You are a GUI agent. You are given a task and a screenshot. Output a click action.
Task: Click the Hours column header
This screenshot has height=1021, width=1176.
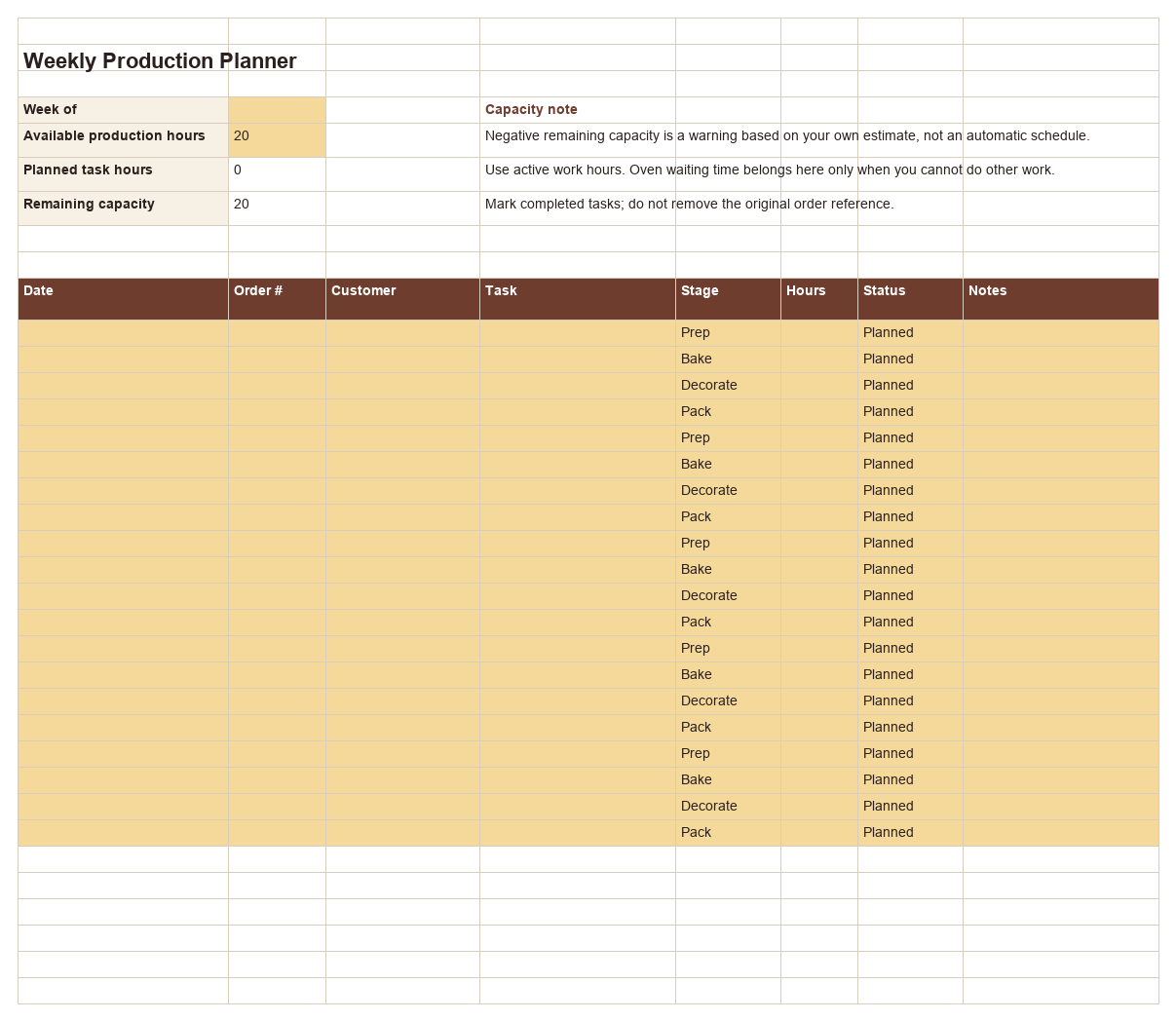818,299
